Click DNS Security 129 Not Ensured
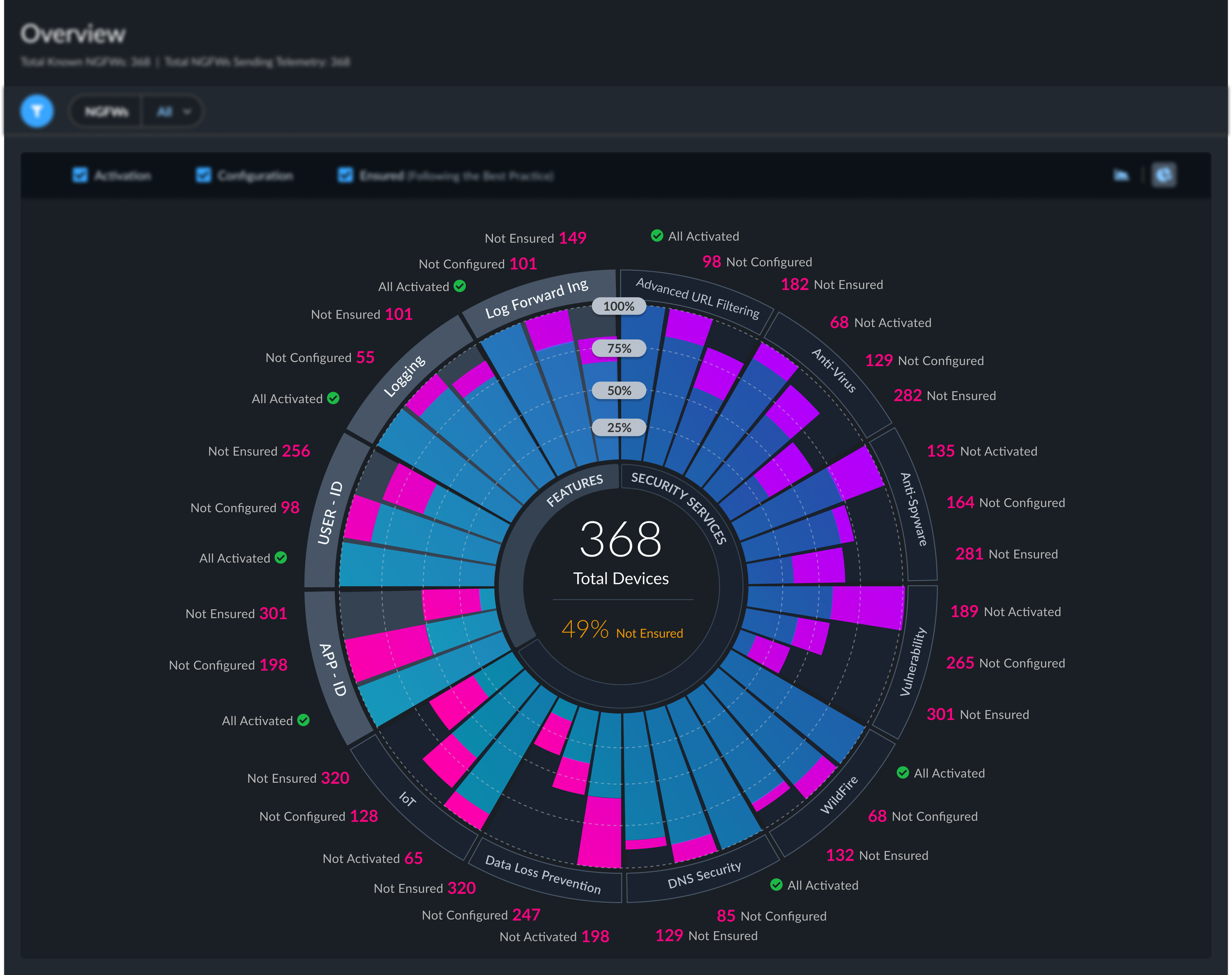Viewport: 1232px width, 975px height. 707,936
